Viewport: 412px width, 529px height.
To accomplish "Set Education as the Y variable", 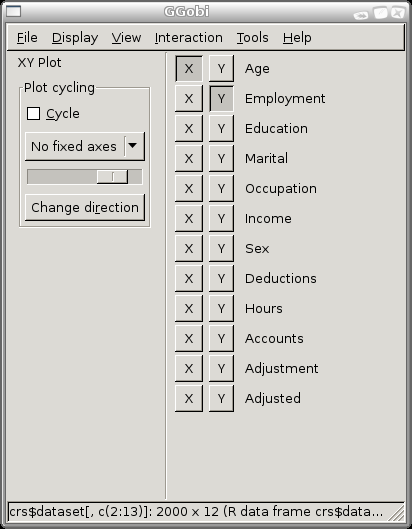I will click(x=221, y=129).
